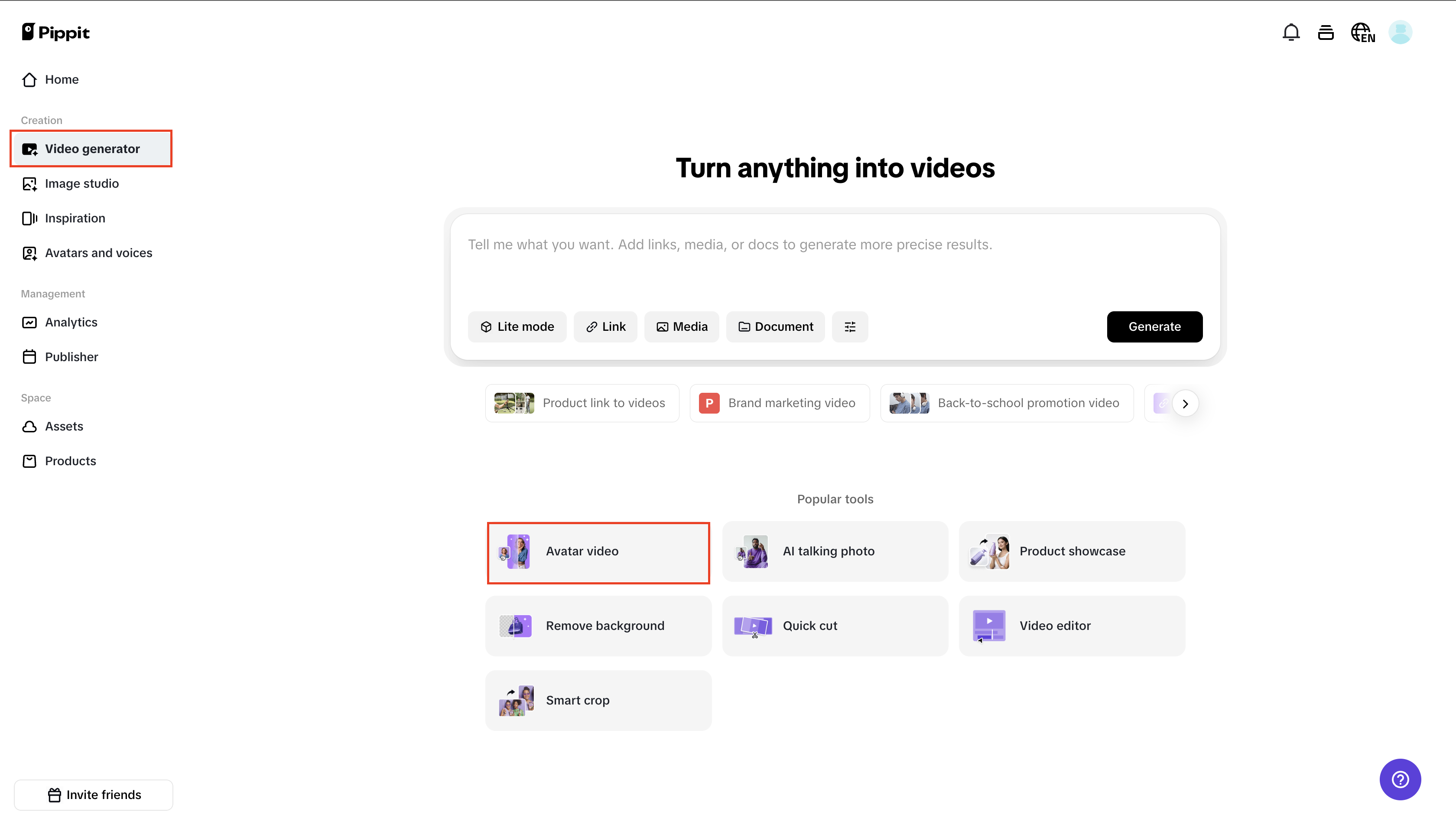Open the EN language selector
This screenshot has width=1456, height=835.
(1363, 32)
